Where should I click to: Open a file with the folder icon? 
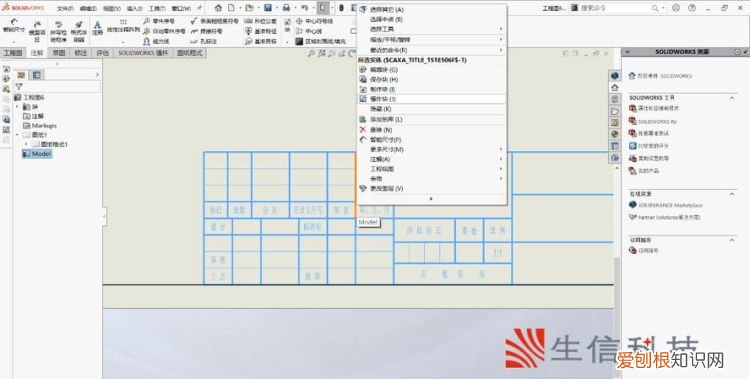tap(249, 8)
